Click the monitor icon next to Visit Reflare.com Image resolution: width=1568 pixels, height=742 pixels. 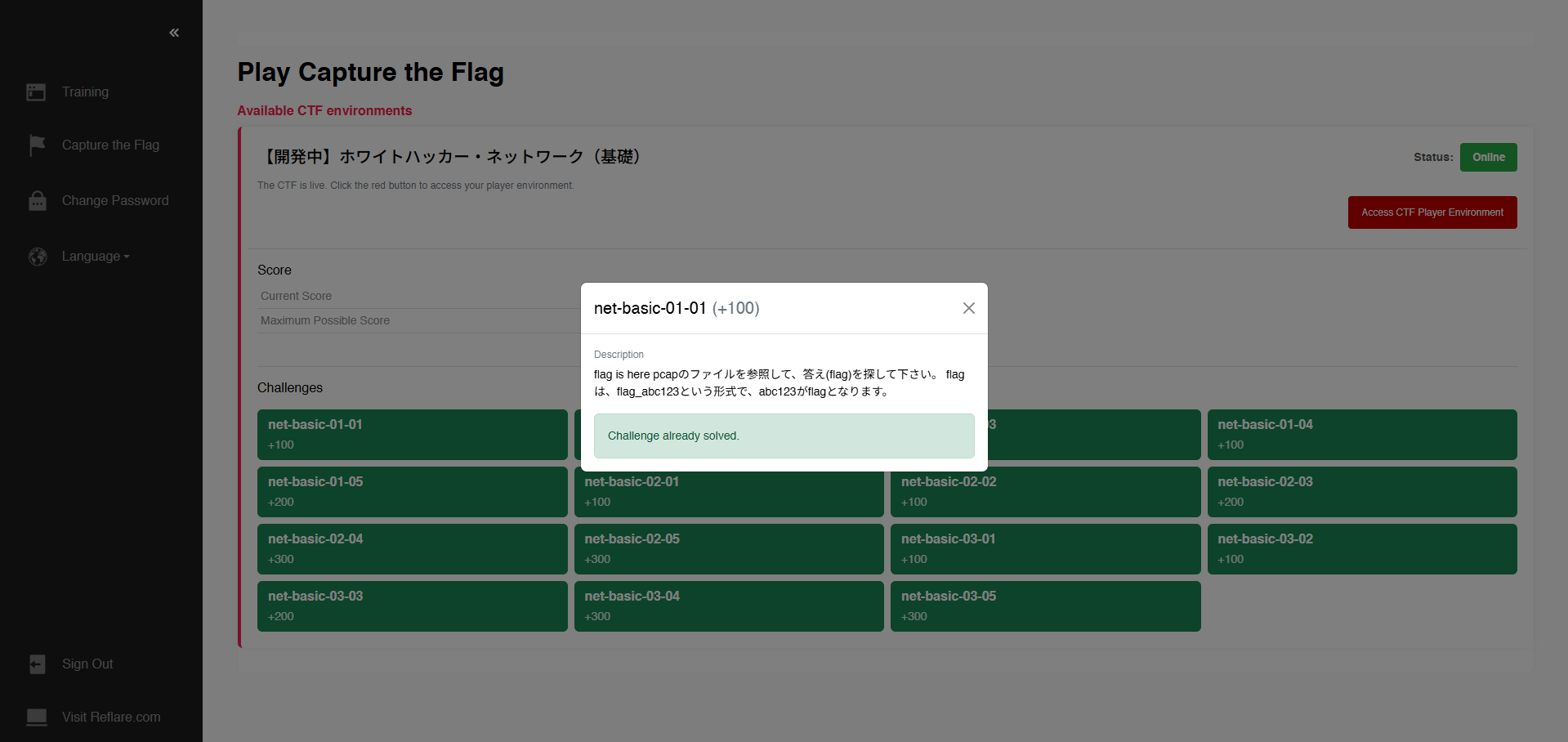click(x=37, y=717)
